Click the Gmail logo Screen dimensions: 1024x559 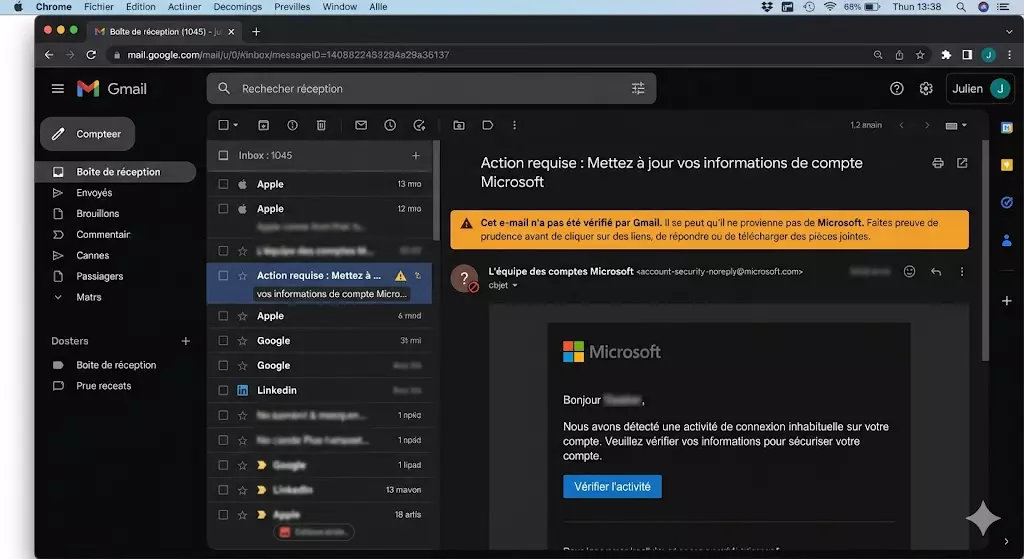pos(112,89)
